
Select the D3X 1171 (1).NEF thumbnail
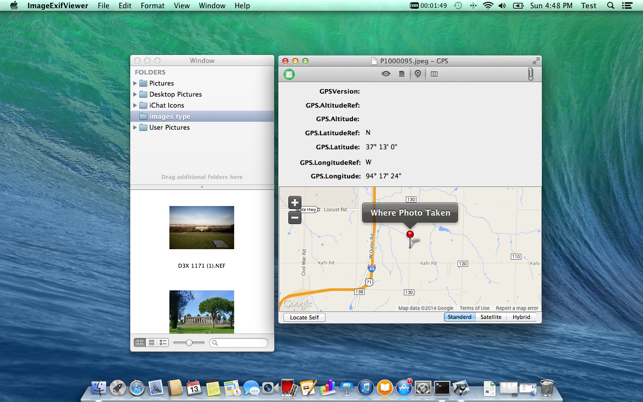202,228
